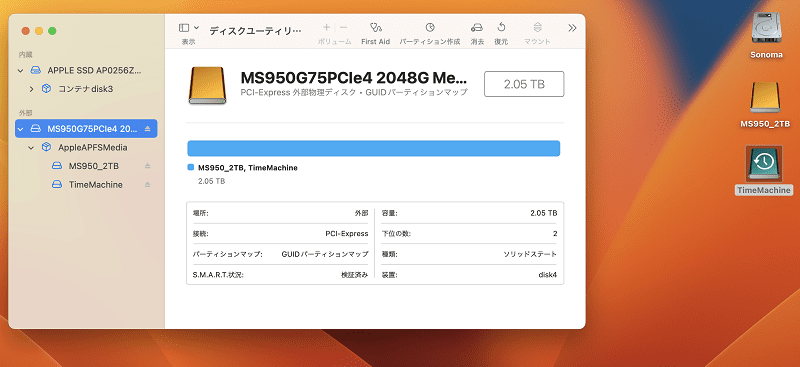Click the add volume plus icon
Viewport: 800px width, 367px height.
pos(327,28)
